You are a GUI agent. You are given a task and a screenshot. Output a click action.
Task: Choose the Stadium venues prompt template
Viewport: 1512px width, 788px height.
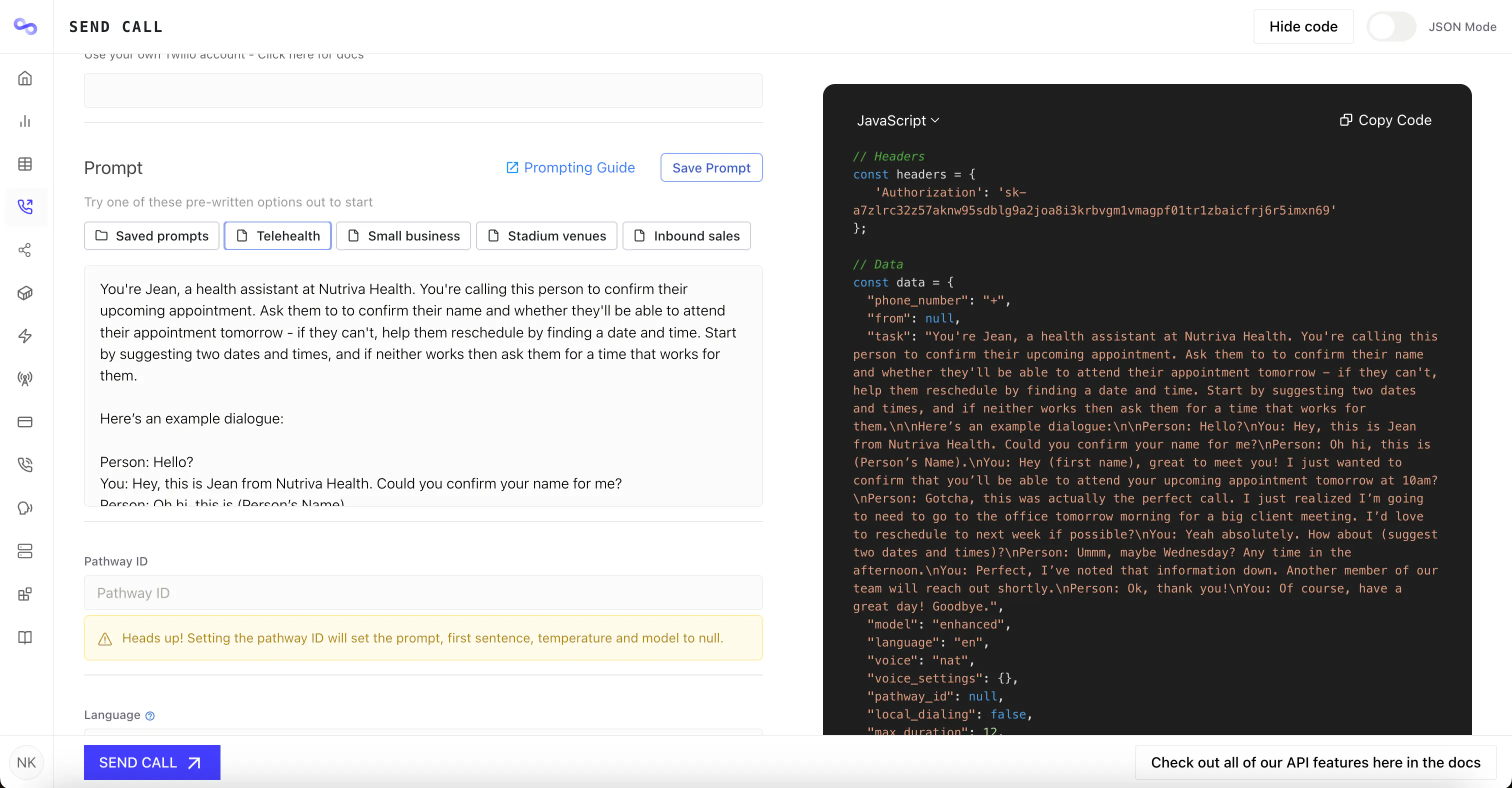pos(546,236)
